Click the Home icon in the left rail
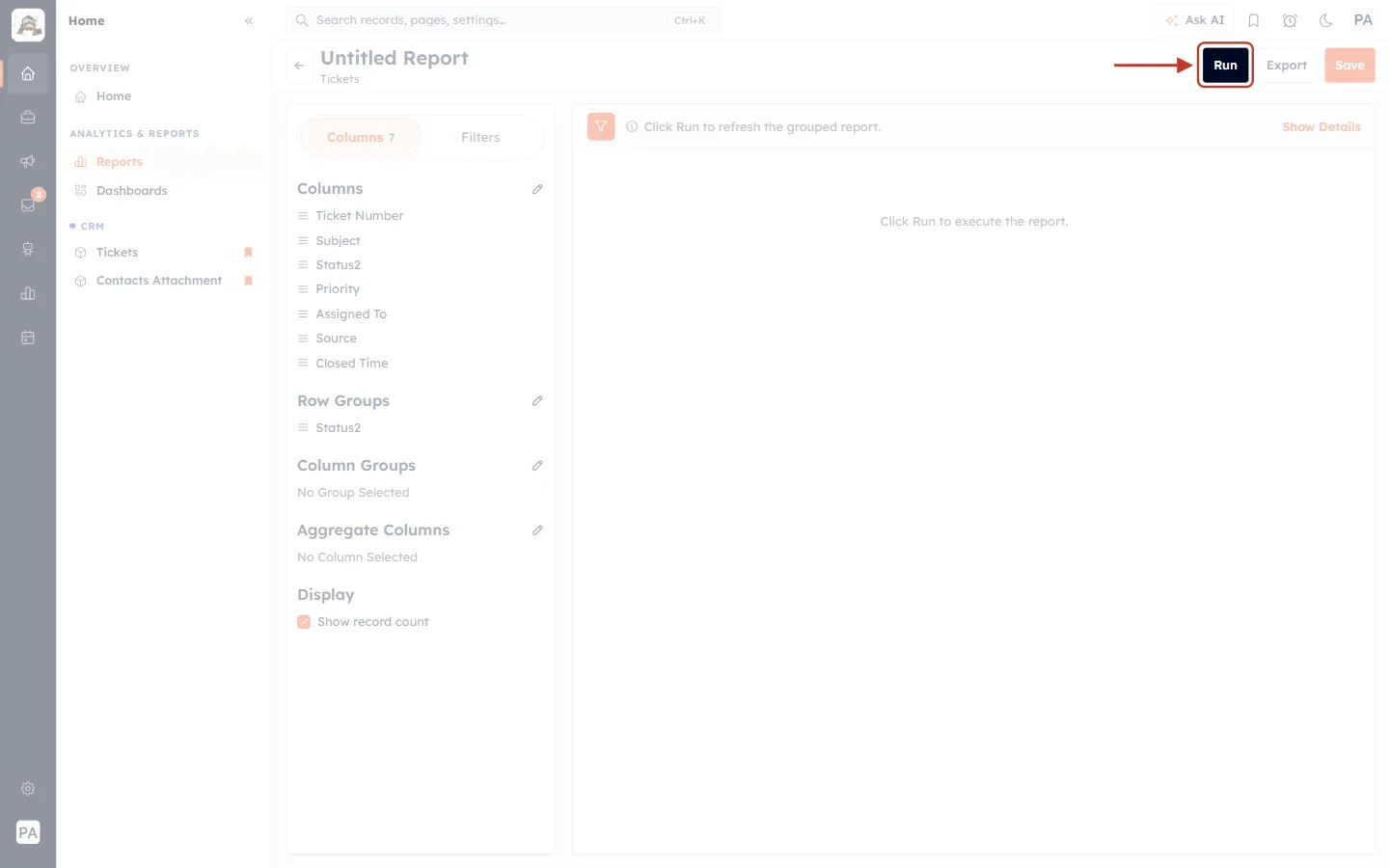The width and height of the screenshot is (1389, 868). (x=28, y=73)
